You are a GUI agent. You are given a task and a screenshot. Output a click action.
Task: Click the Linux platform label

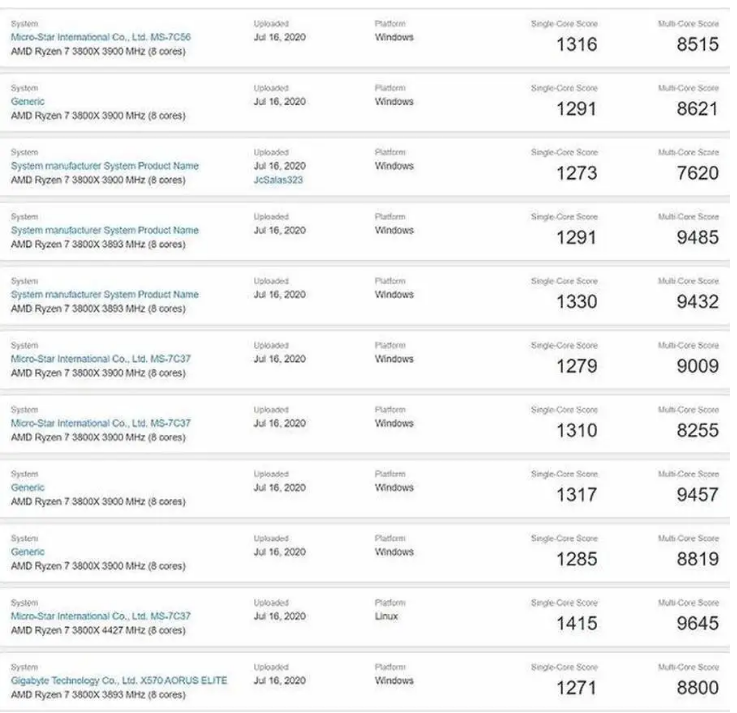coord(386,616)
